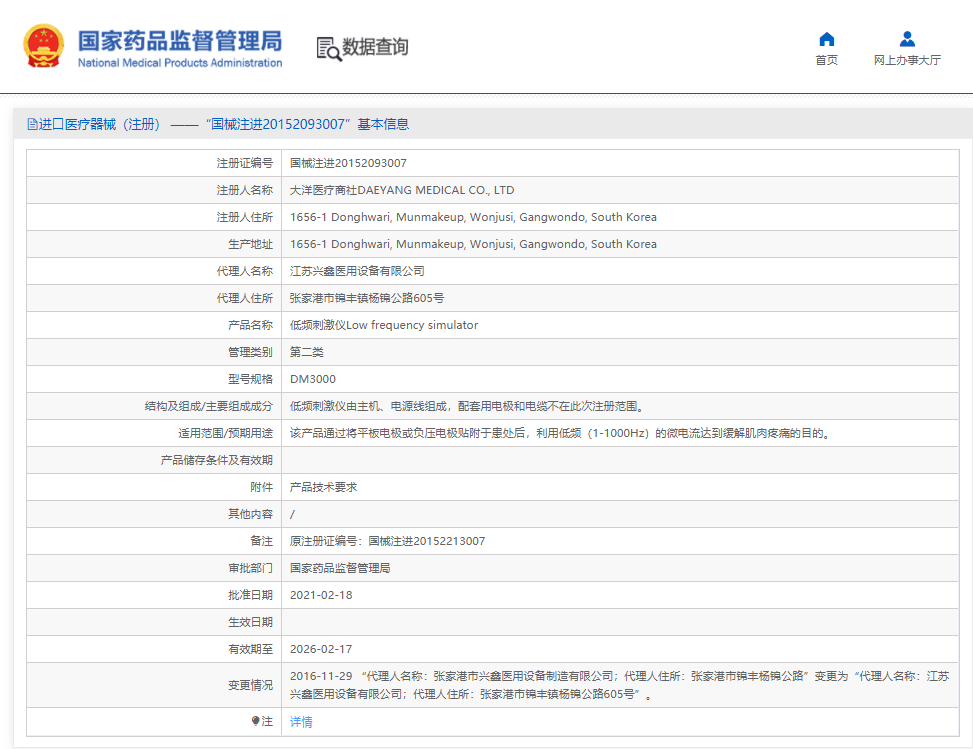Click the national emblem logo
The image size is (973, 749).
click(x=43, y=46)
